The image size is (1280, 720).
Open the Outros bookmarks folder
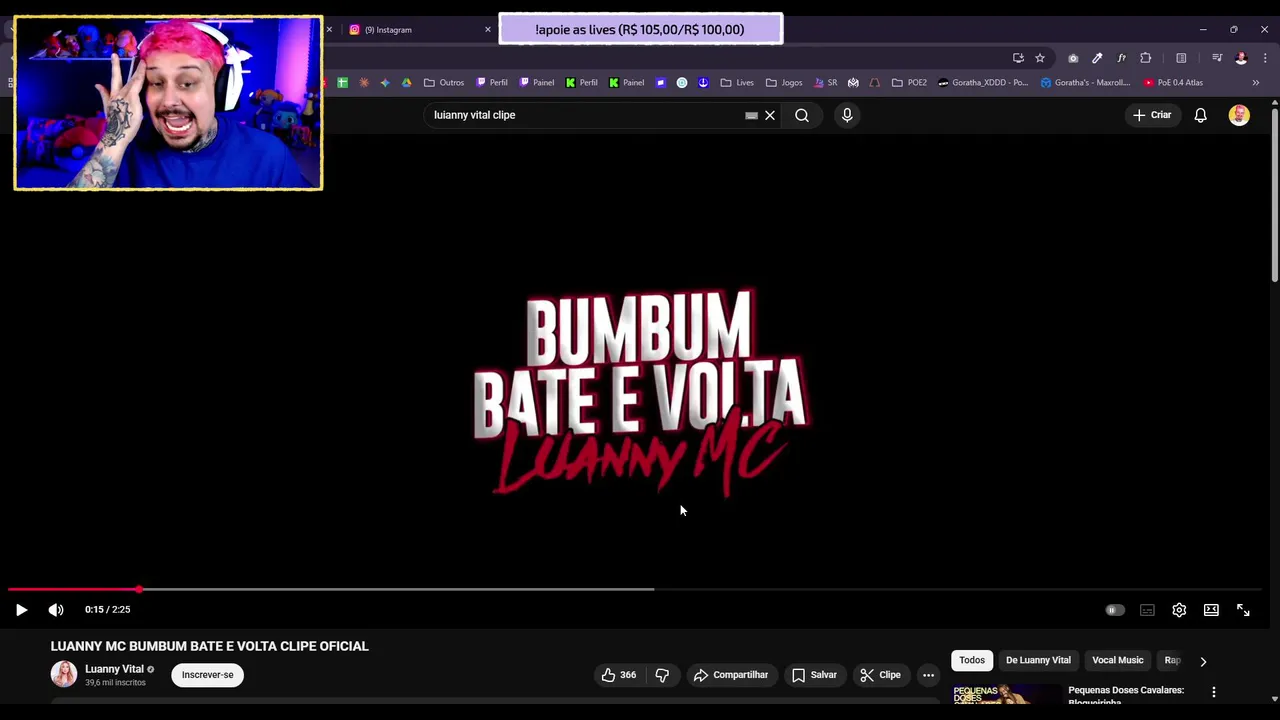pyautogui.click(x=444, y=83)
